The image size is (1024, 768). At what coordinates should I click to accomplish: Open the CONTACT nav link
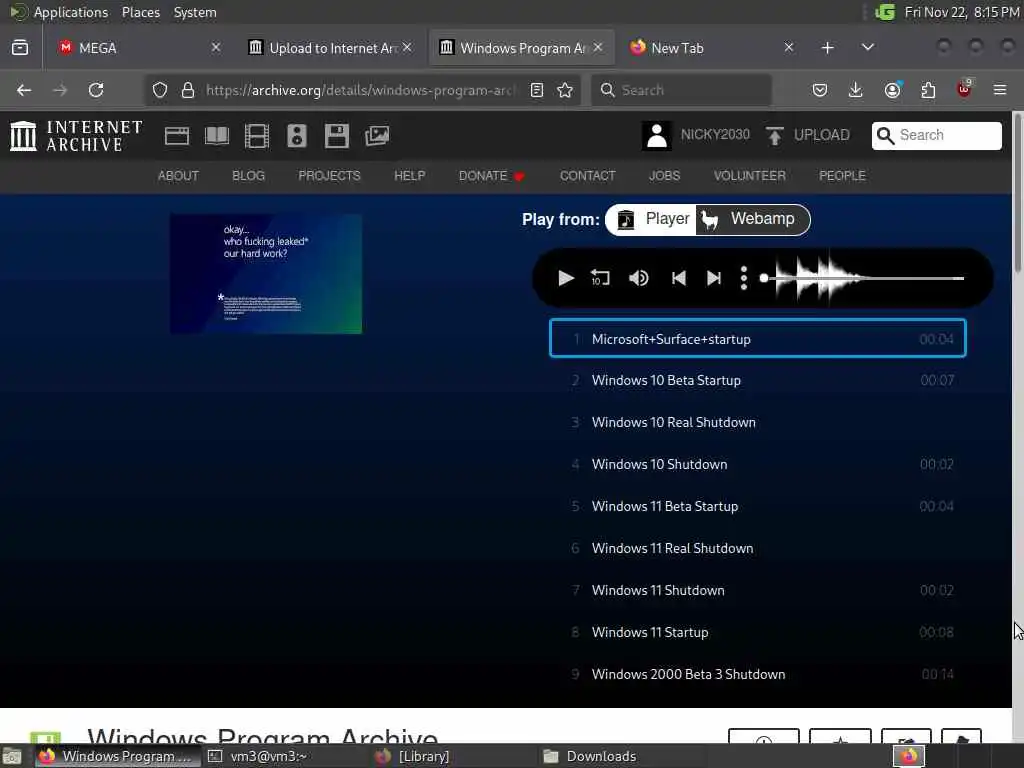click(587, 176)
